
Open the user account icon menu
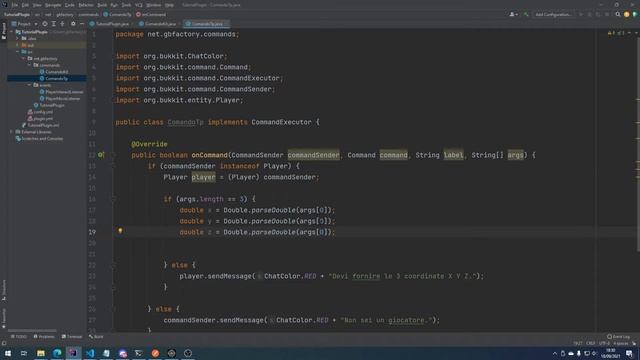coord(513,14)
